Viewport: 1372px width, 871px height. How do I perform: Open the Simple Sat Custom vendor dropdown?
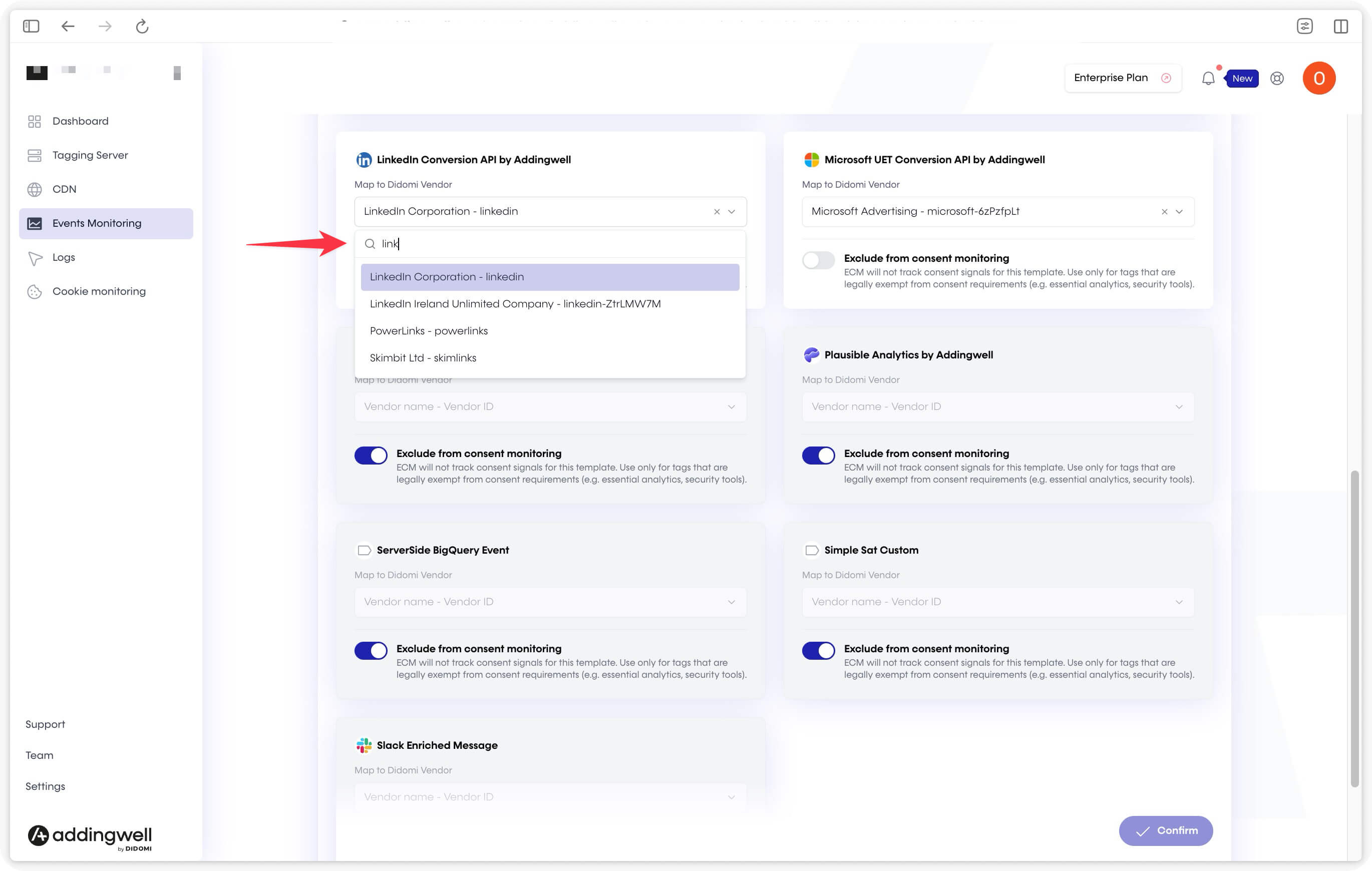click(997, 602)
